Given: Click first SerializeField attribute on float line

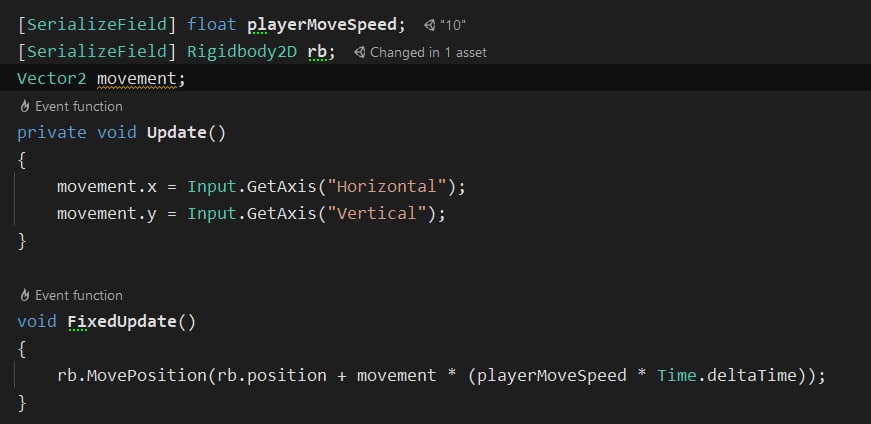Looking at the screenshot, I should tap(97, 25).
